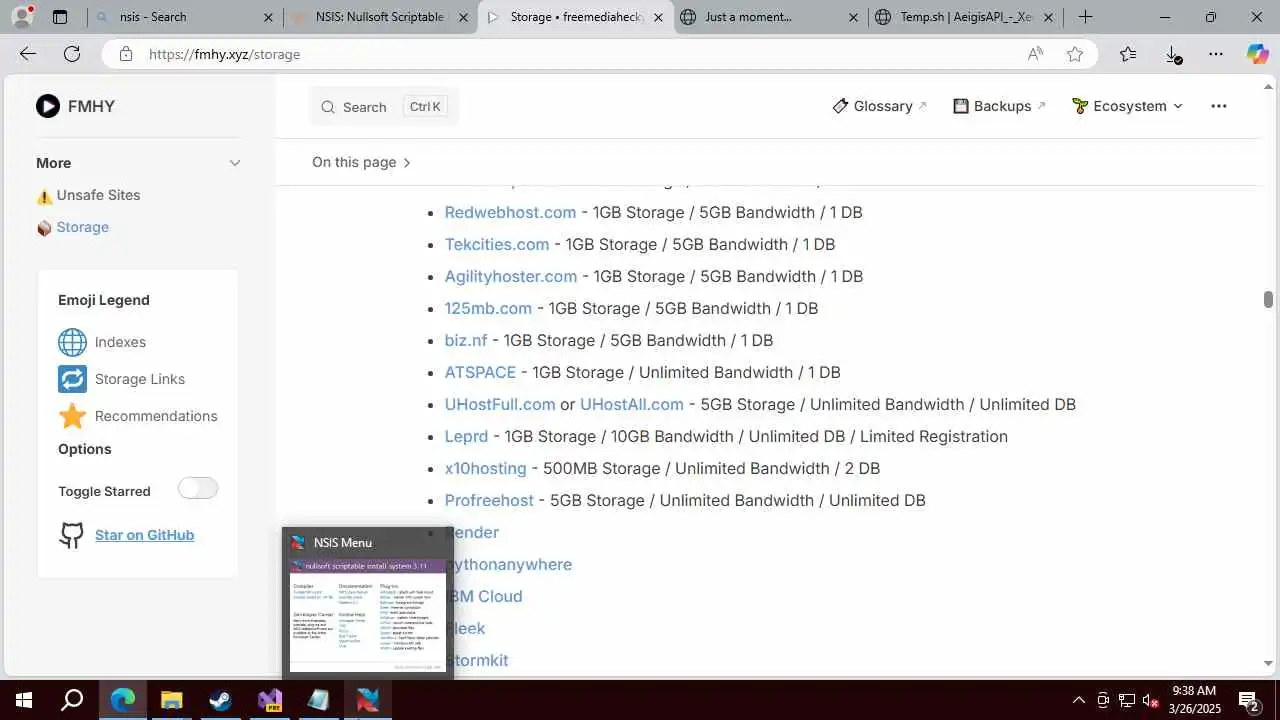The height and width of the screenshot is (720, 1280).
Task: Open the biz.nf link
Action: 466,340
